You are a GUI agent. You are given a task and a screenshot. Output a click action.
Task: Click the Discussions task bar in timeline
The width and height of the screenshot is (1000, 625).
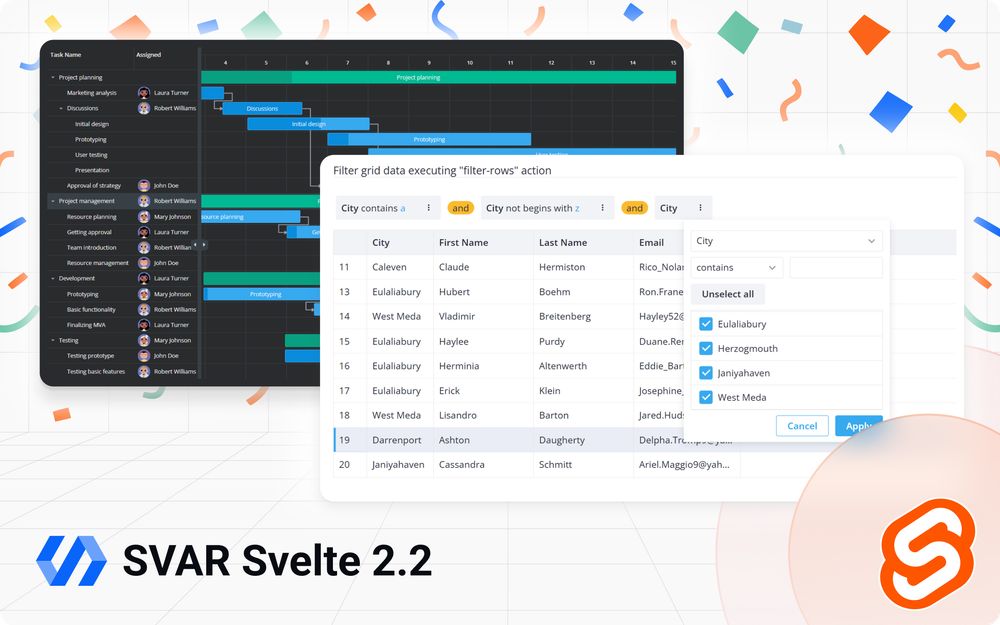(262, 108)
